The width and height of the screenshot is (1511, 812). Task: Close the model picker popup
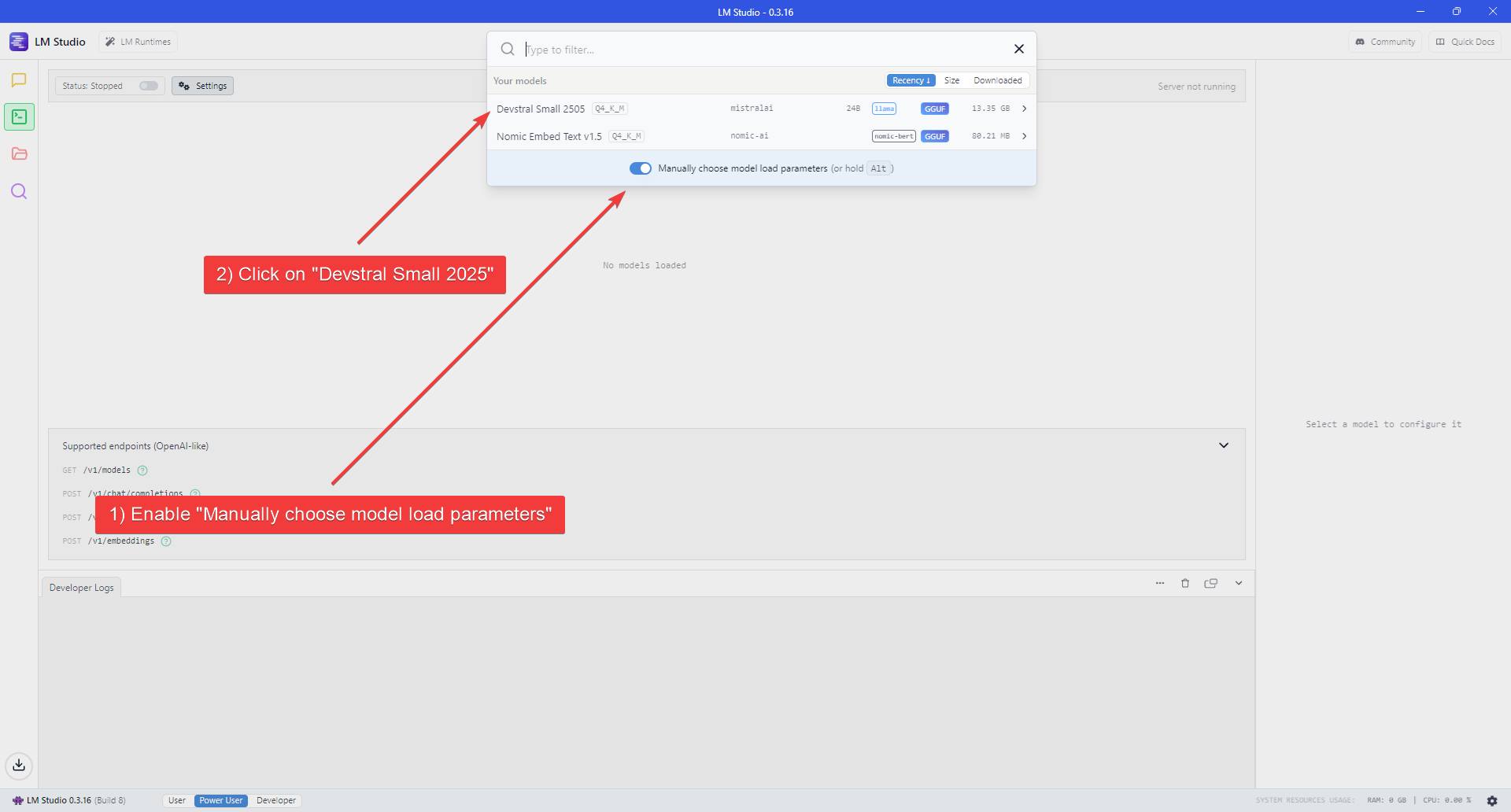click(x=1019, y=49)
